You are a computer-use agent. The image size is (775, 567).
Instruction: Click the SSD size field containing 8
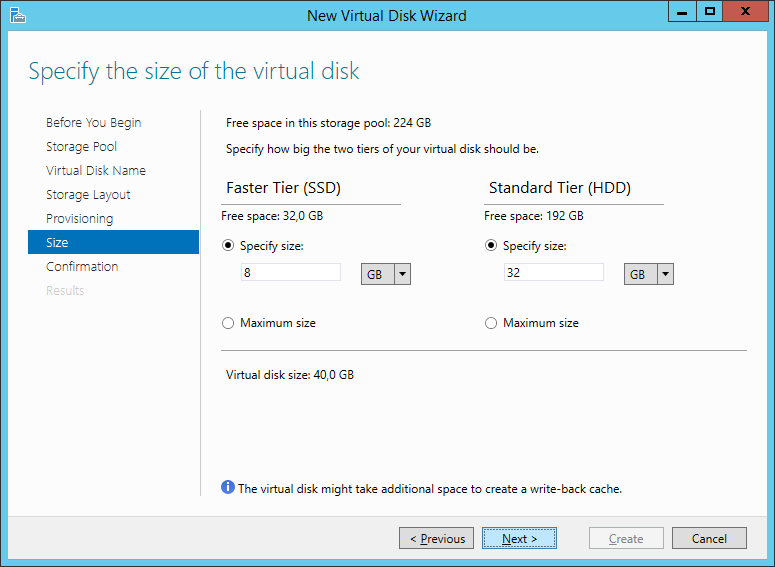pos(291,272)
